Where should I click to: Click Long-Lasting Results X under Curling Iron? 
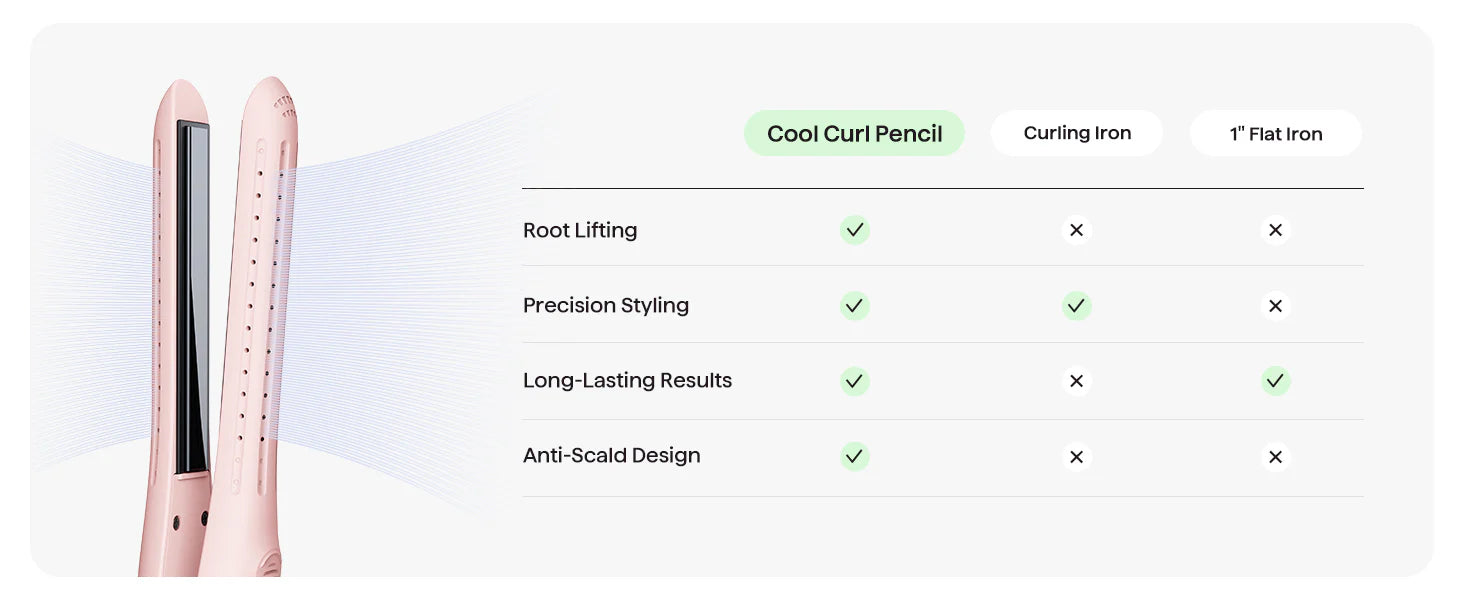coord(1076,381)
